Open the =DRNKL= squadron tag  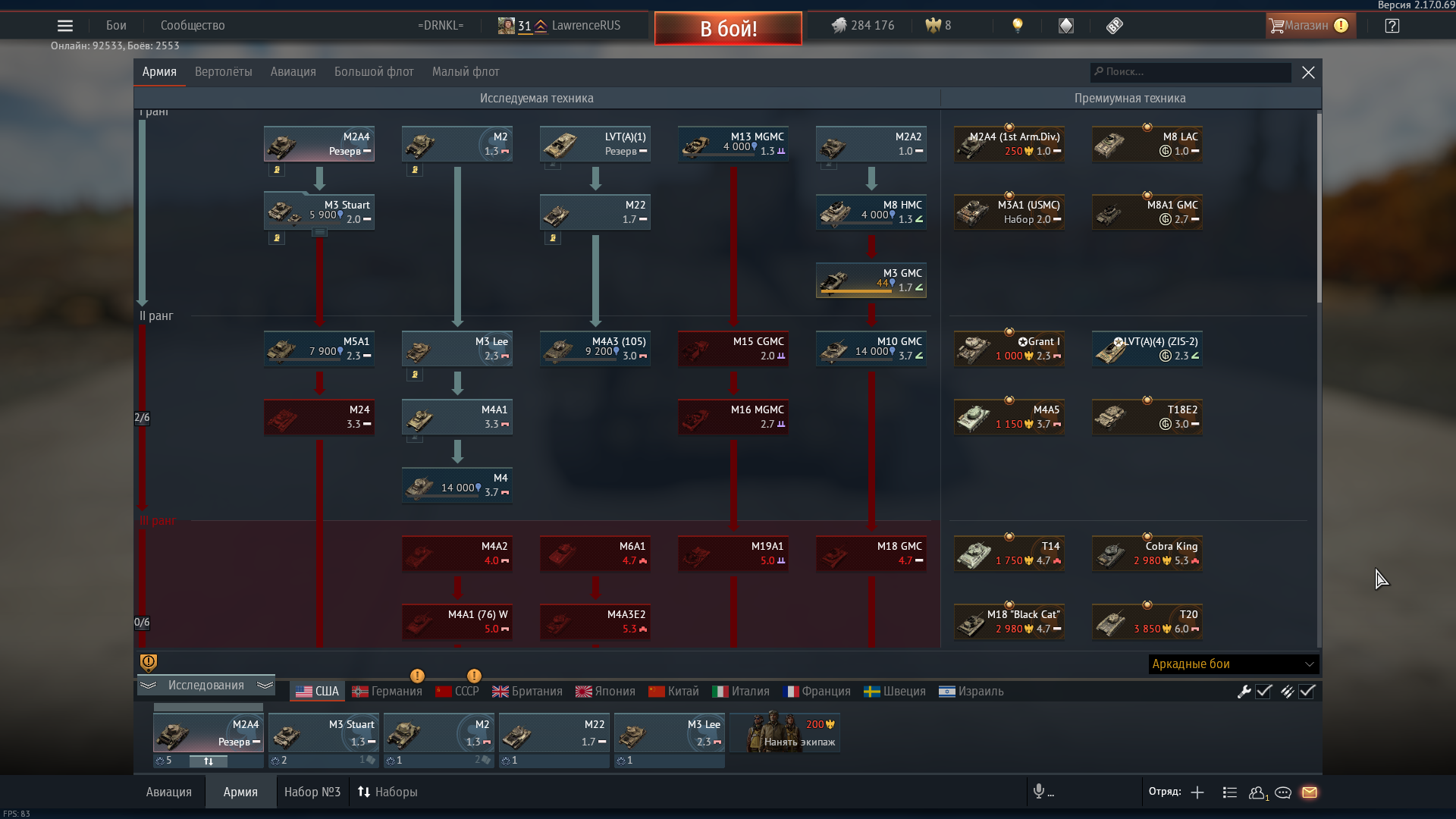tap(441, 26)
